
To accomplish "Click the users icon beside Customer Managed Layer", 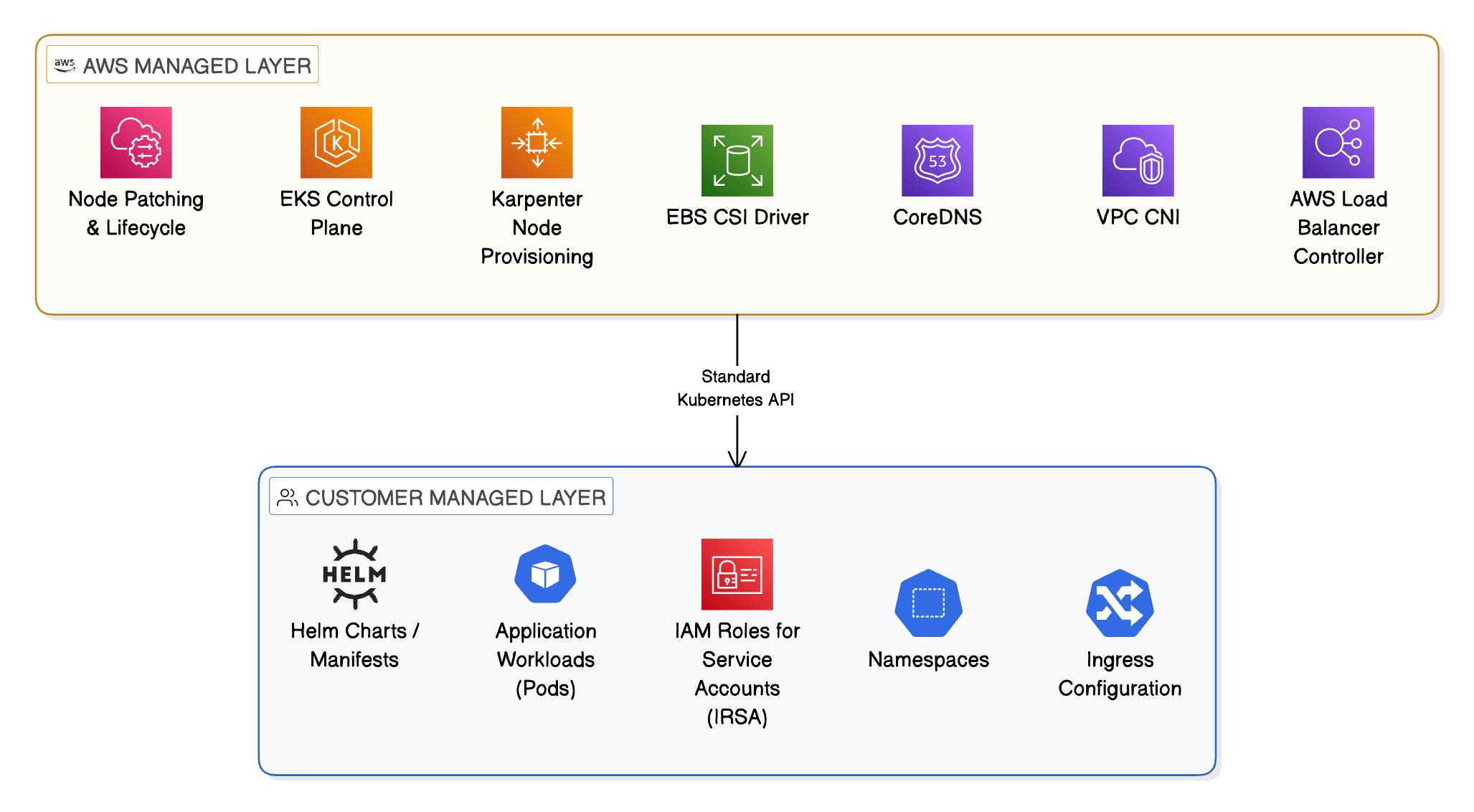I will [288, 498].
